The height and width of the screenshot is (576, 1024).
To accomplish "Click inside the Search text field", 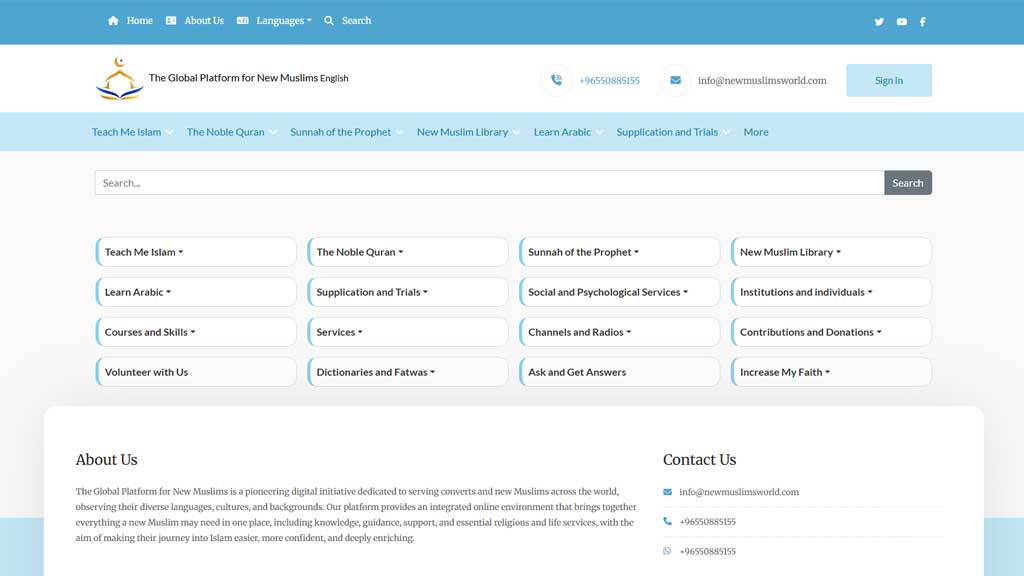I will point(489,183).
